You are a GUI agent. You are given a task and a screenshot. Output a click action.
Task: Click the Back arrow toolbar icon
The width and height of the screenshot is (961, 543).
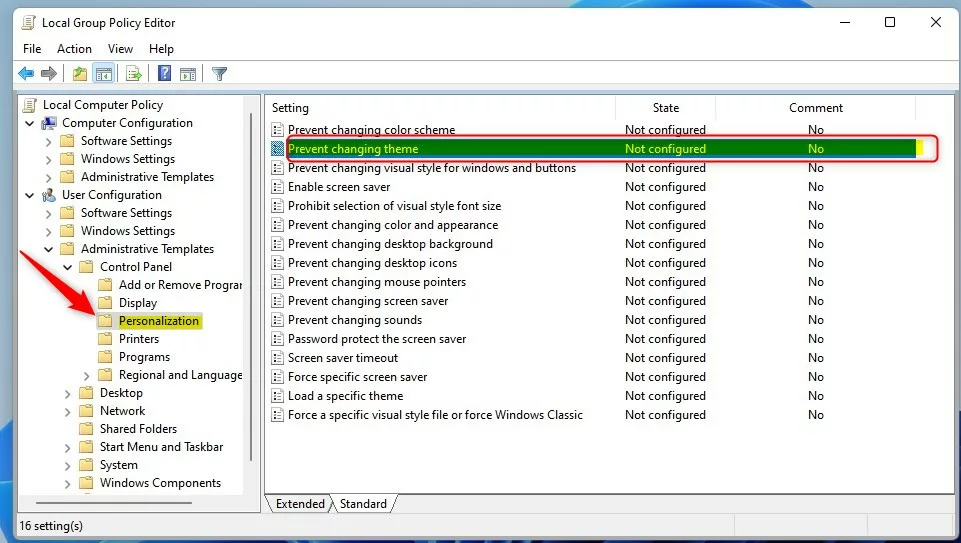coord(26,74)
